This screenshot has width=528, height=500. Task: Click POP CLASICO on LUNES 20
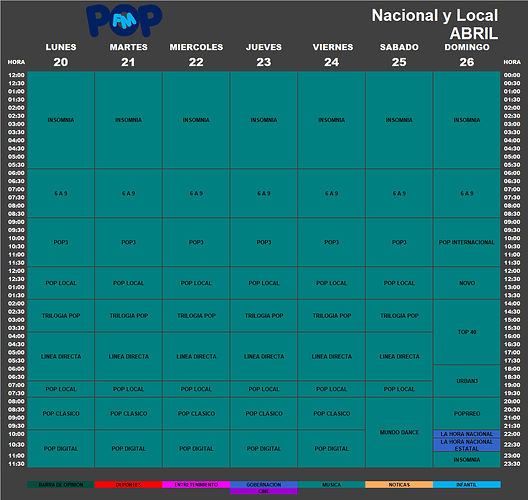(x=61, y=413)
